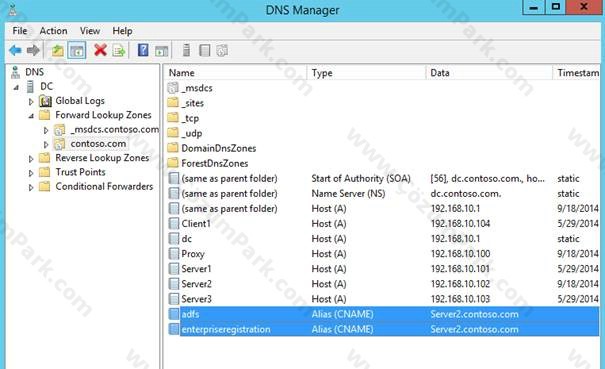Click the DC server icon in tree

30,86
